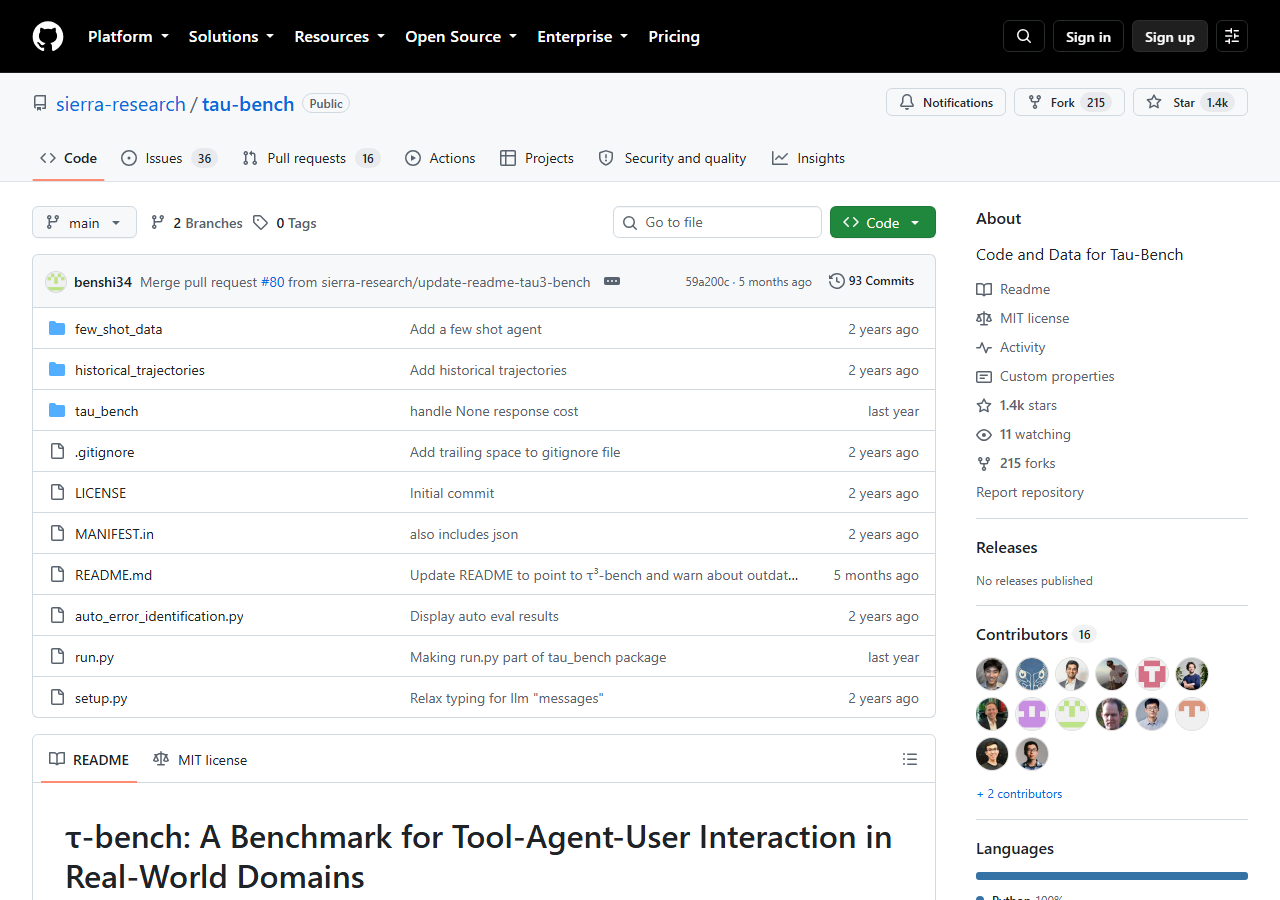Open appearance settings icon in header
Screen dimensions: 1280x900
(1232, 36)
